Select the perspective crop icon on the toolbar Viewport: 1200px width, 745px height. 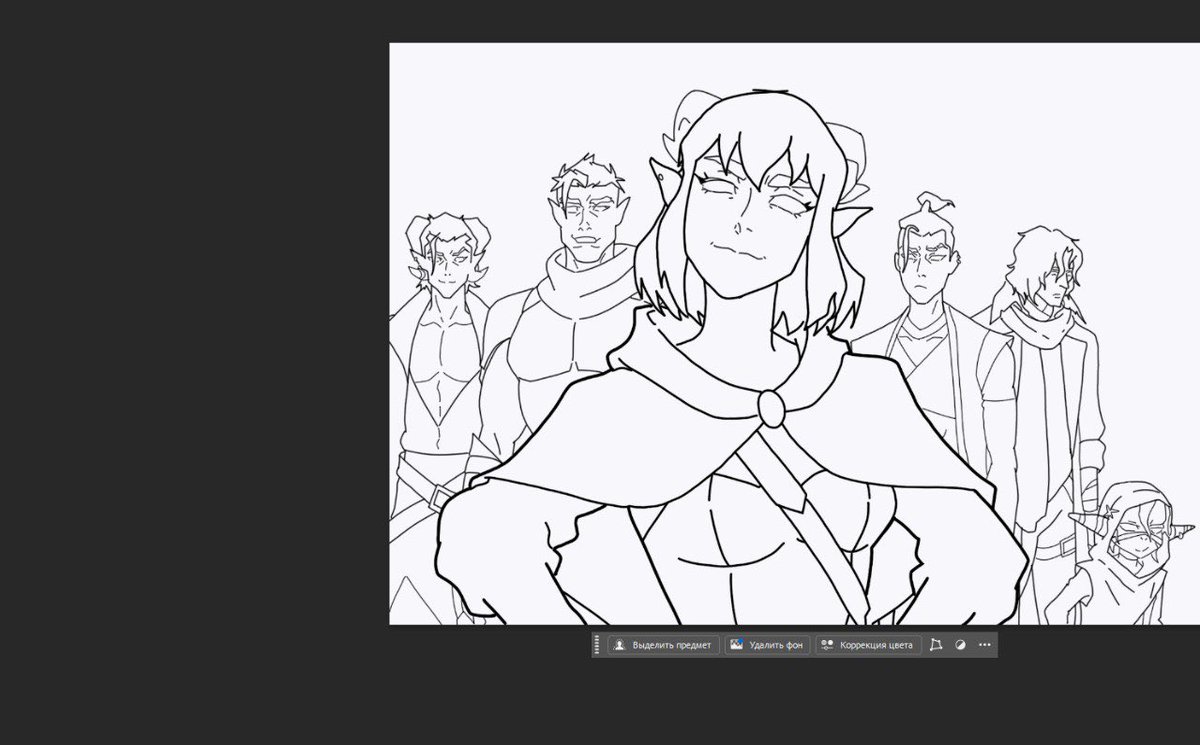[x=936, y=645]
